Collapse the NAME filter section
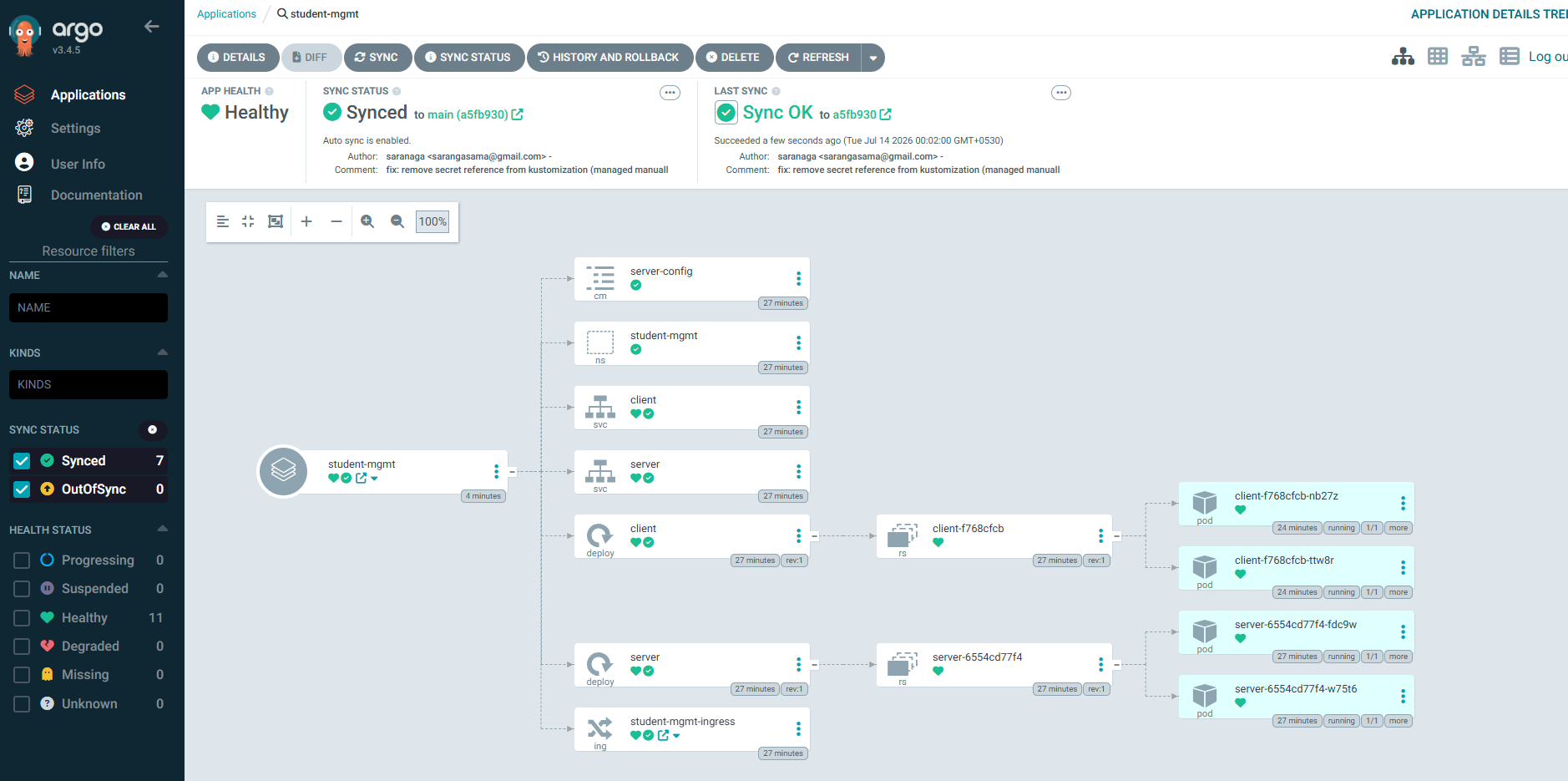The height and width of the screenshot is (781, 1568). point(162,275)
